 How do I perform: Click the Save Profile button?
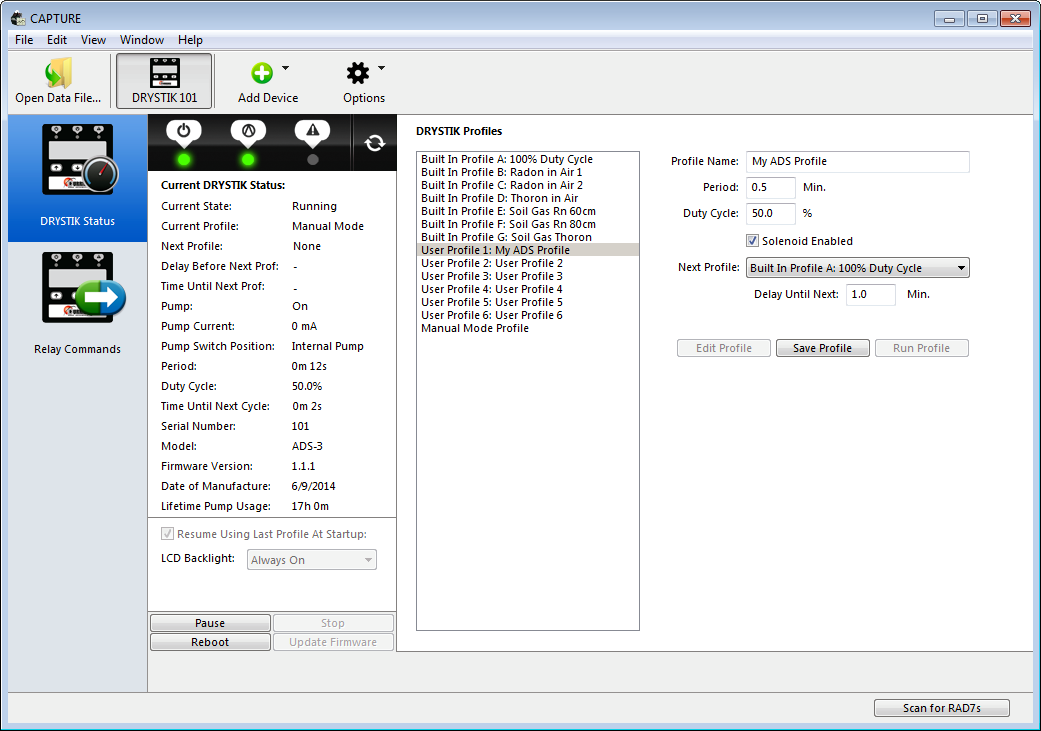pos(822,348)
